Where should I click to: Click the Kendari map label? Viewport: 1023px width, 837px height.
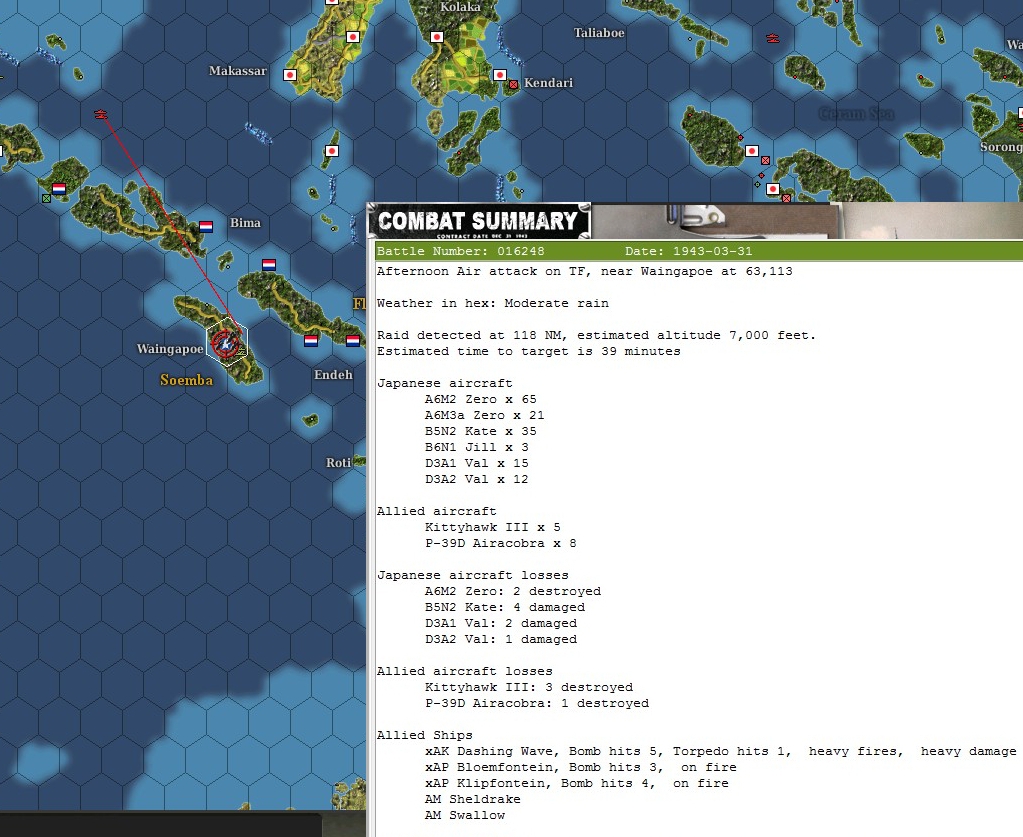(x=548, y=83)
